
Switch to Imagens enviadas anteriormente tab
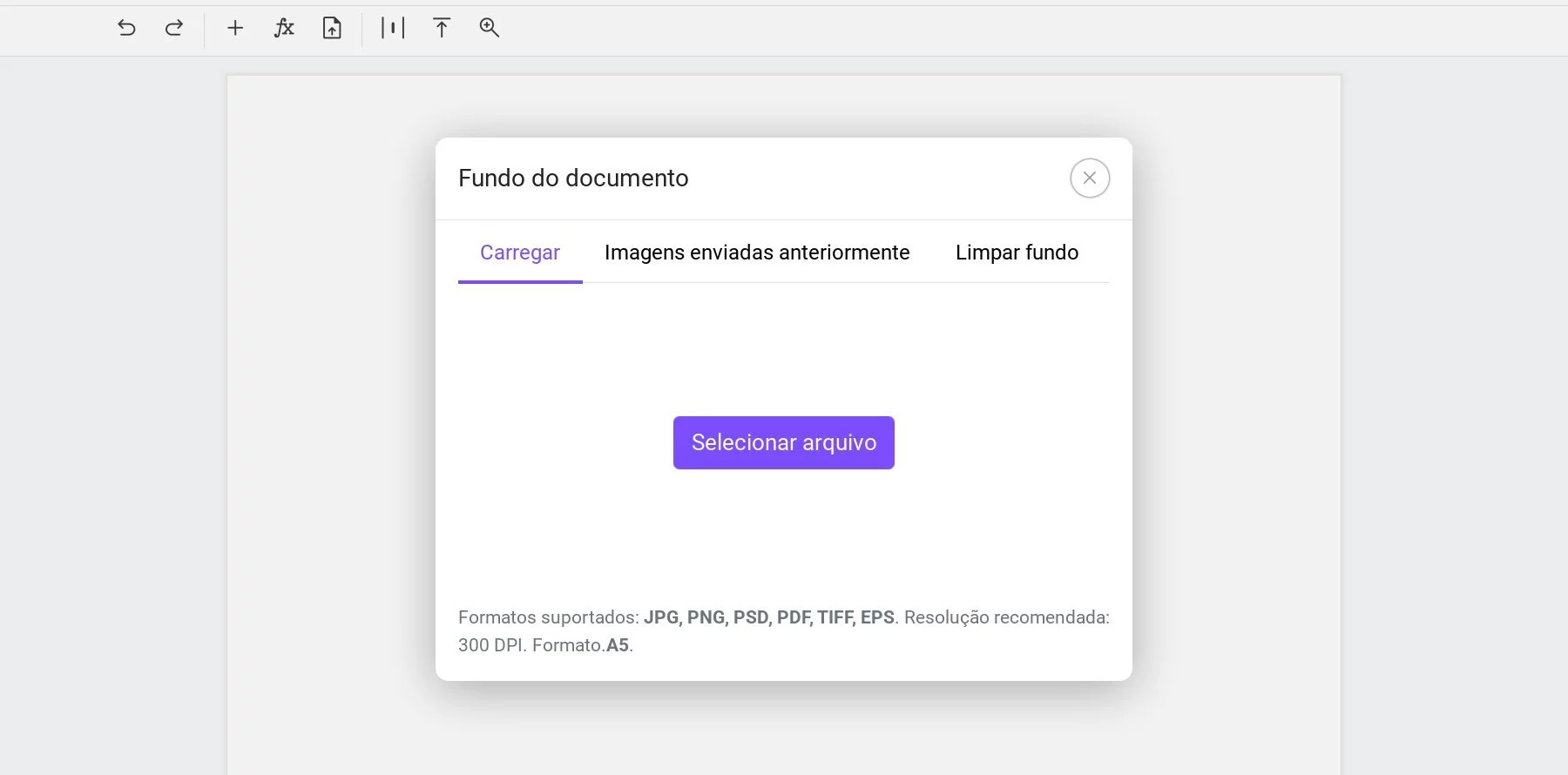click(x=757, y=253)
